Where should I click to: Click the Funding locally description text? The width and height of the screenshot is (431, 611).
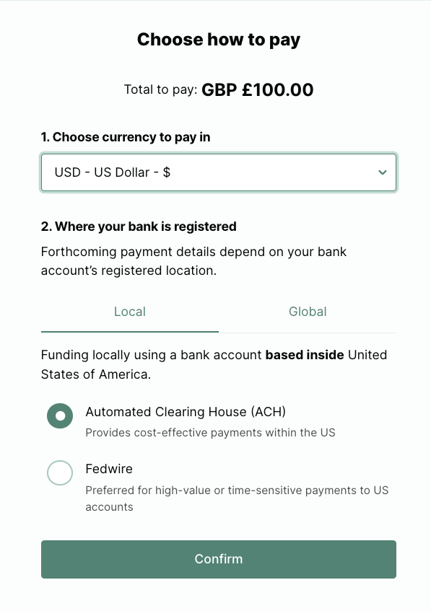click(x=214, y=365)
